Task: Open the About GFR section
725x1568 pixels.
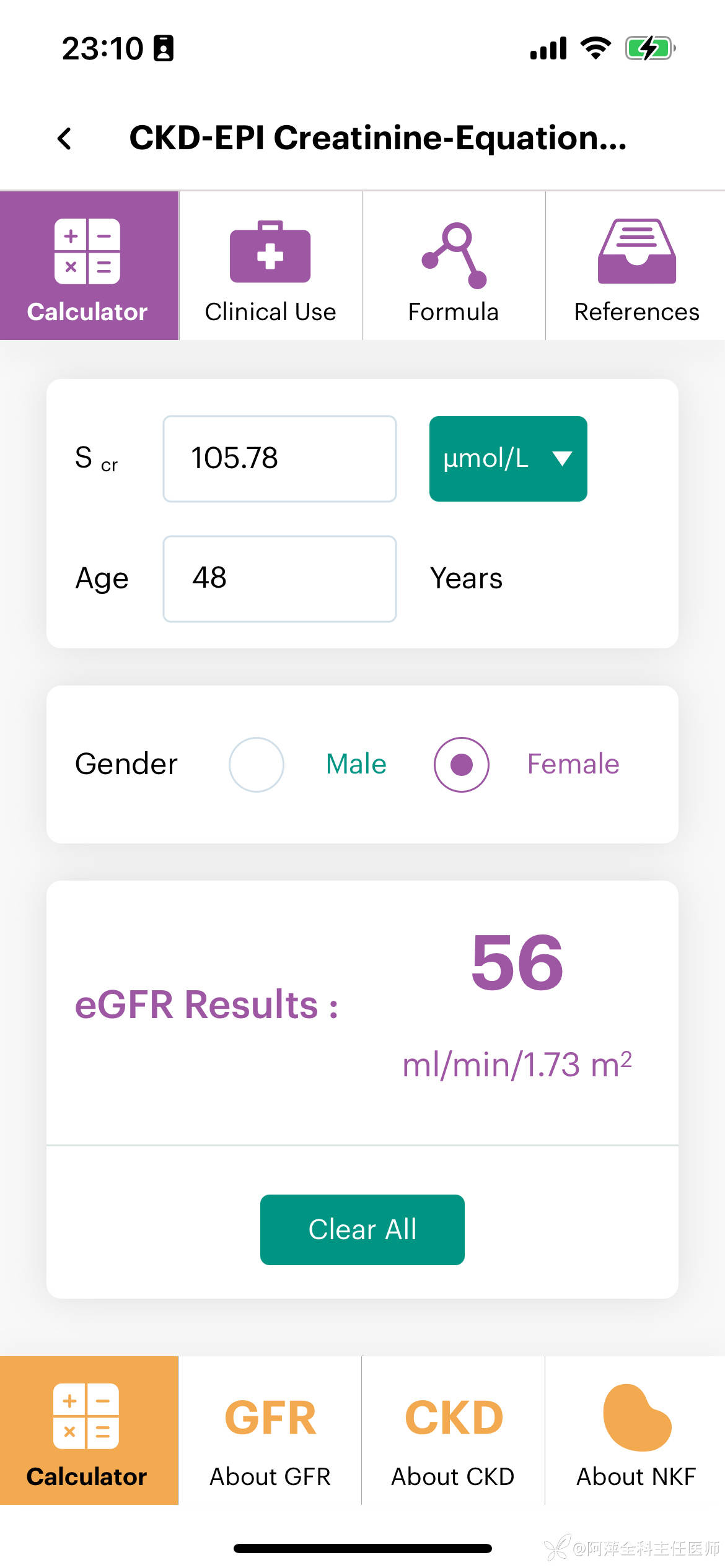Action: (x=270, y=1431)
